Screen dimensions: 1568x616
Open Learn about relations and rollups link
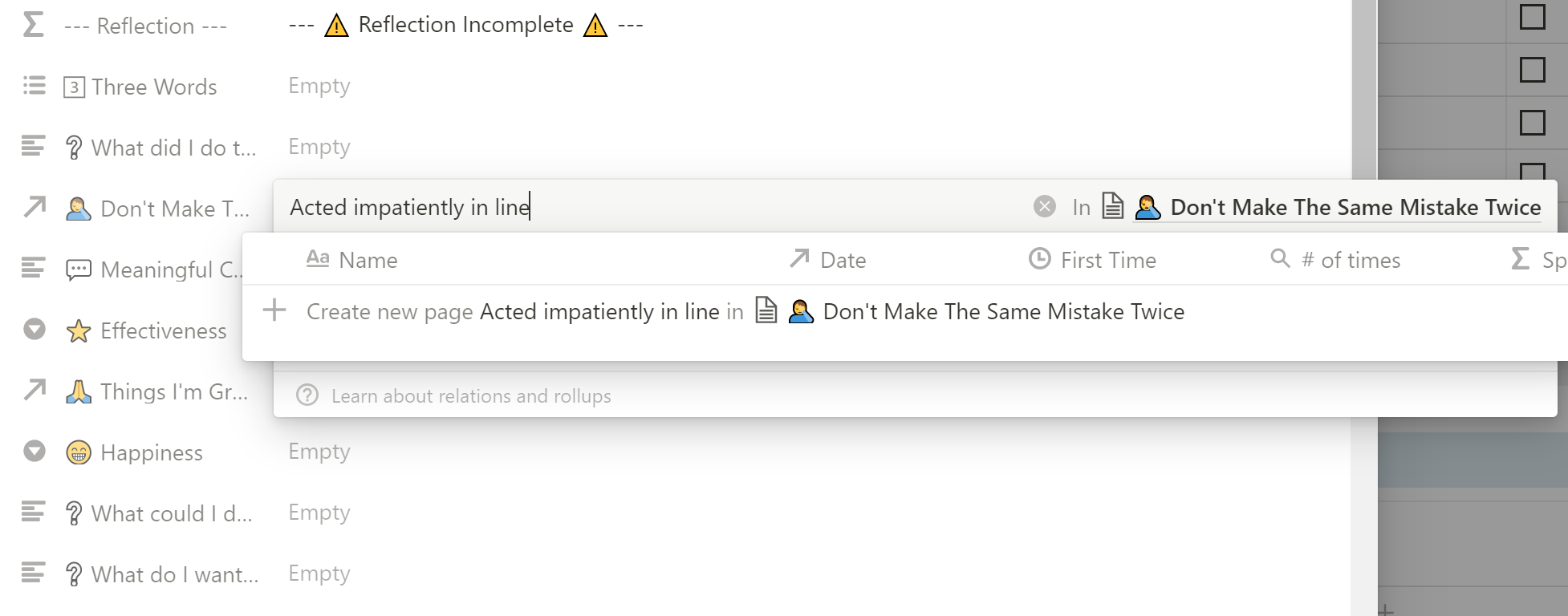click(x=471, y=396)
